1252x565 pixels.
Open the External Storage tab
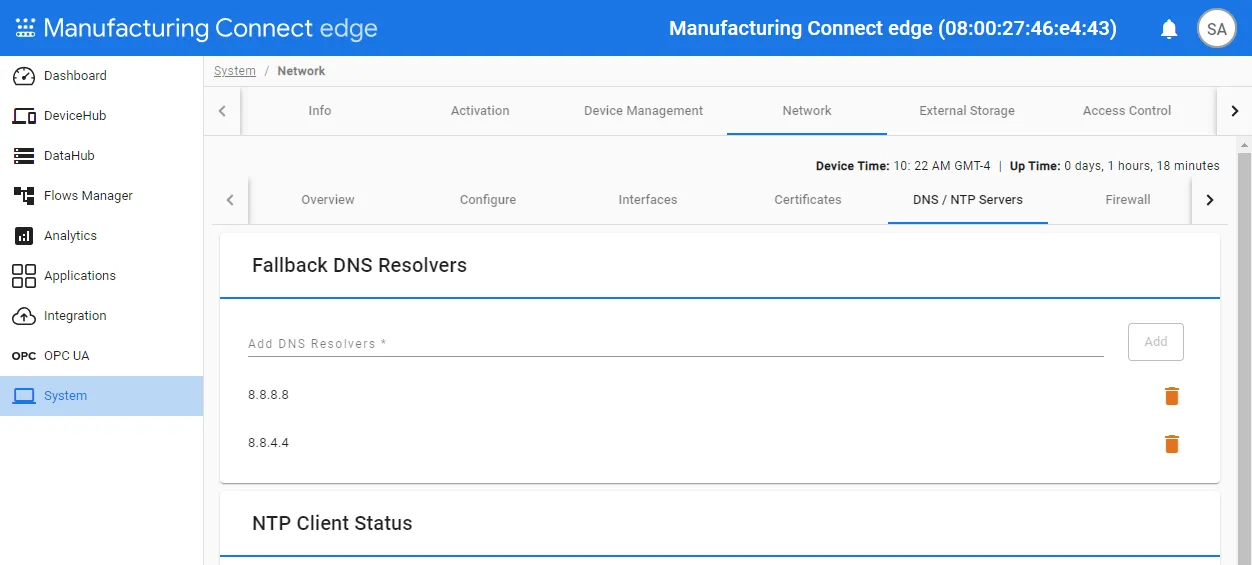(967, 111)
